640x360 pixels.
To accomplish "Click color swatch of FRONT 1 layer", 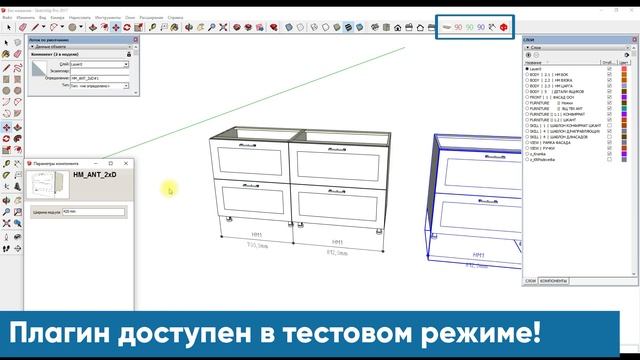I will tap(624, 98).
